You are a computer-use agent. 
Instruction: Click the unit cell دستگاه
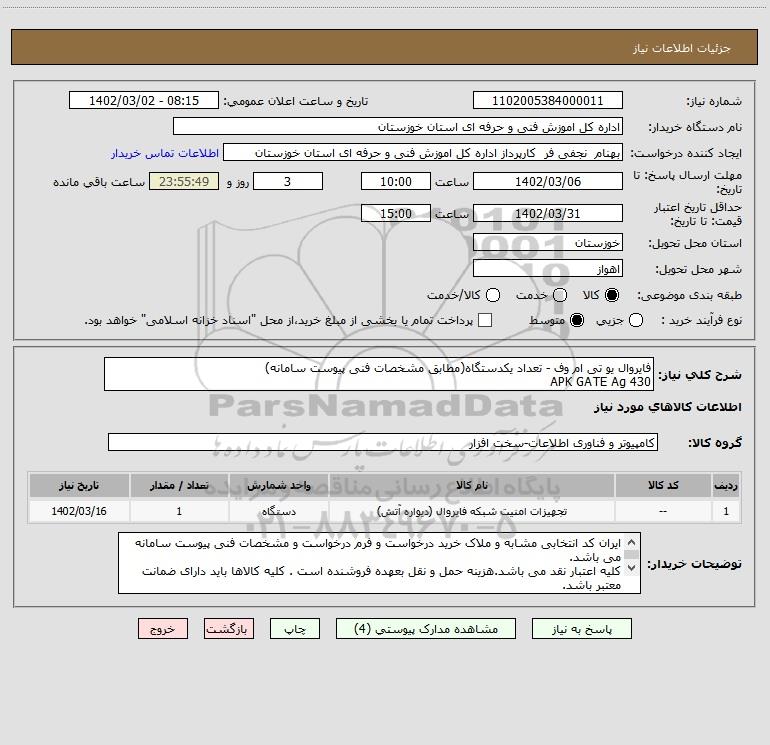point(278,511)
